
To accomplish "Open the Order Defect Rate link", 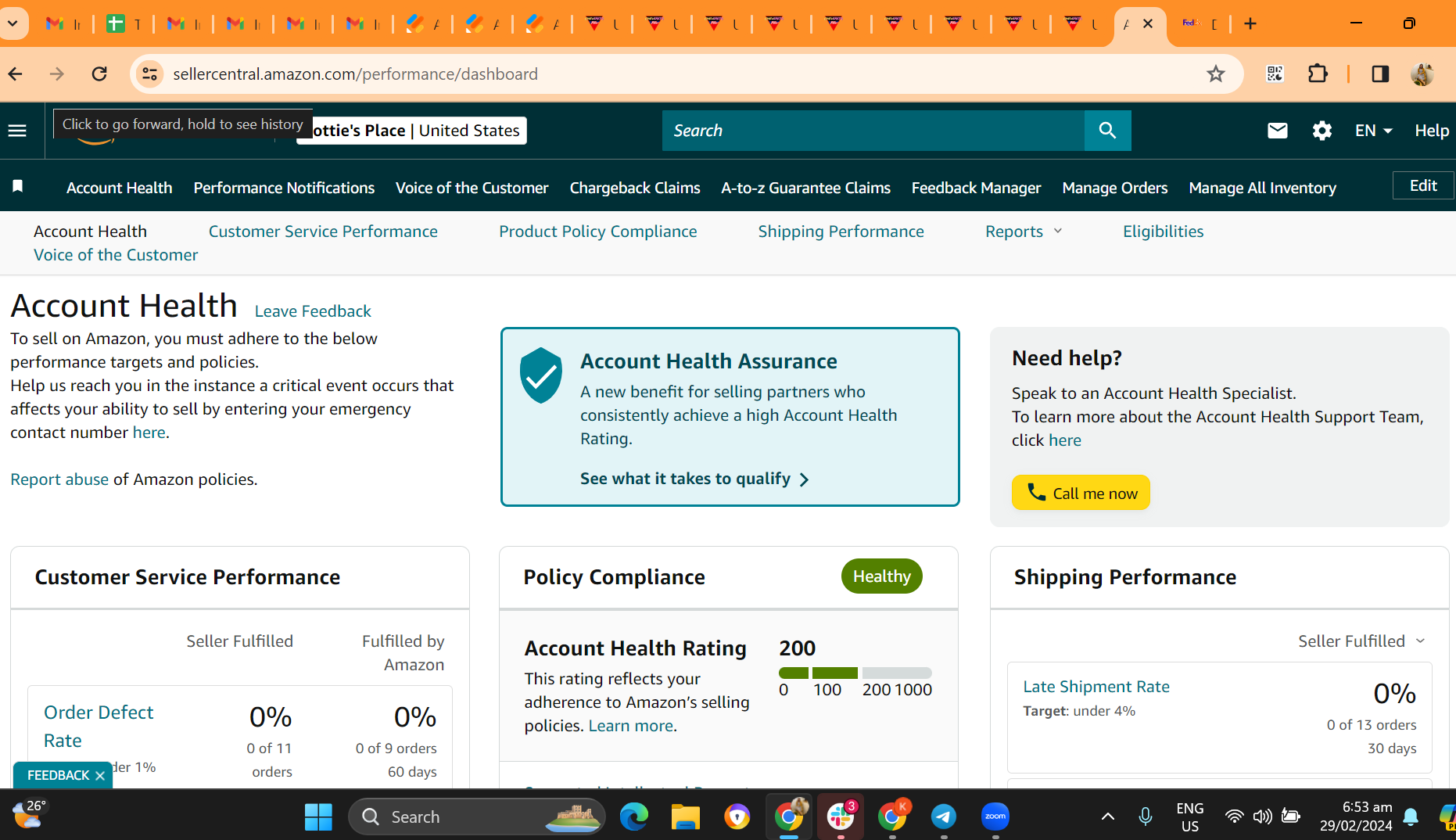I will tap(99, 727).
